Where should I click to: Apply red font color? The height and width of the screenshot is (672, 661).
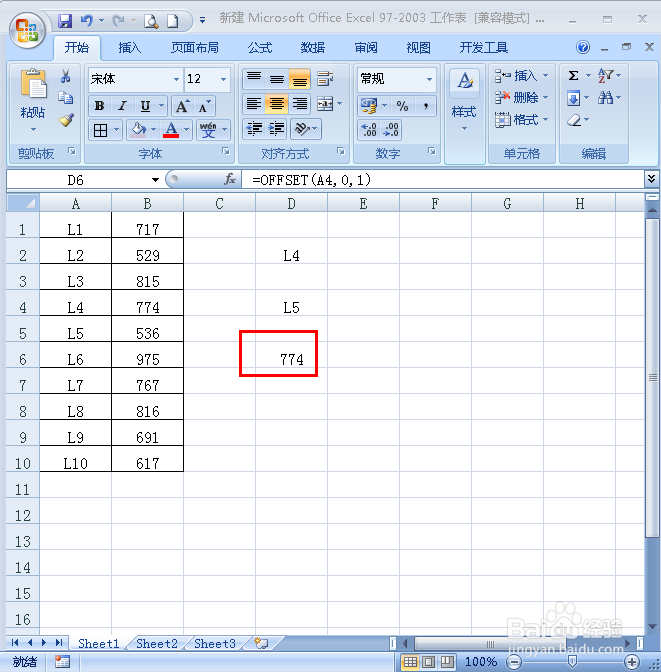(x=171, y=129)
